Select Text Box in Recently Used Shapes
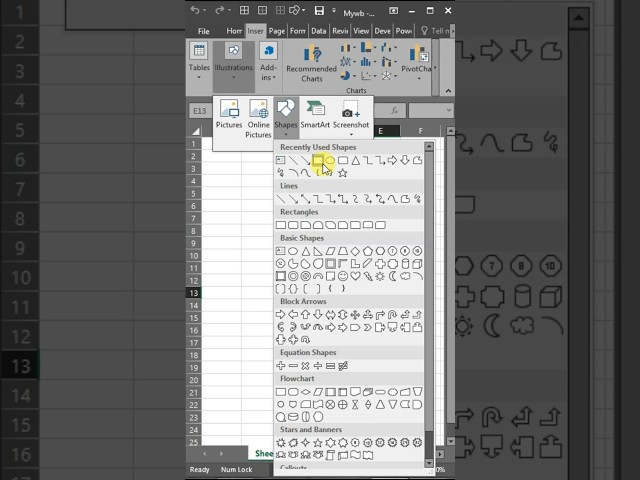The image size is (640, 480). point(280,160)
